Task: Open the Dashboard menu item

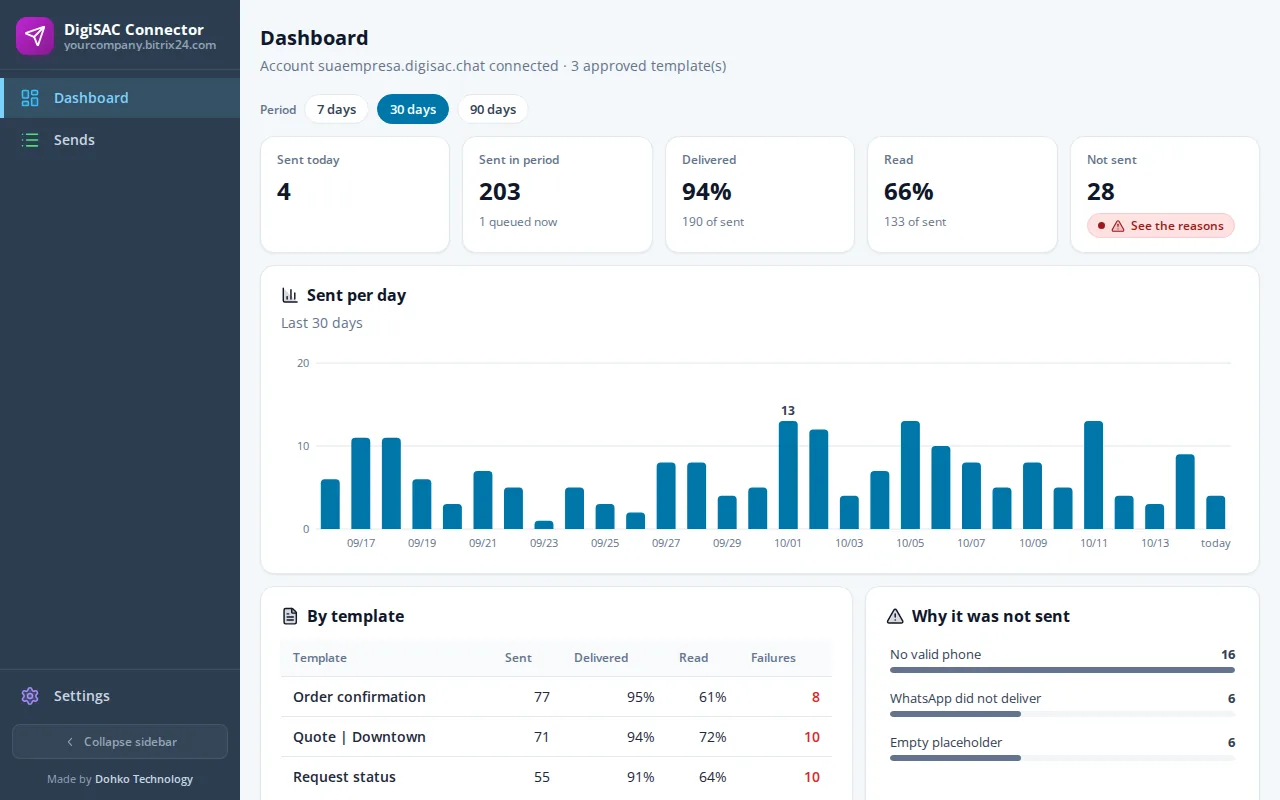Action: point(120,98)
